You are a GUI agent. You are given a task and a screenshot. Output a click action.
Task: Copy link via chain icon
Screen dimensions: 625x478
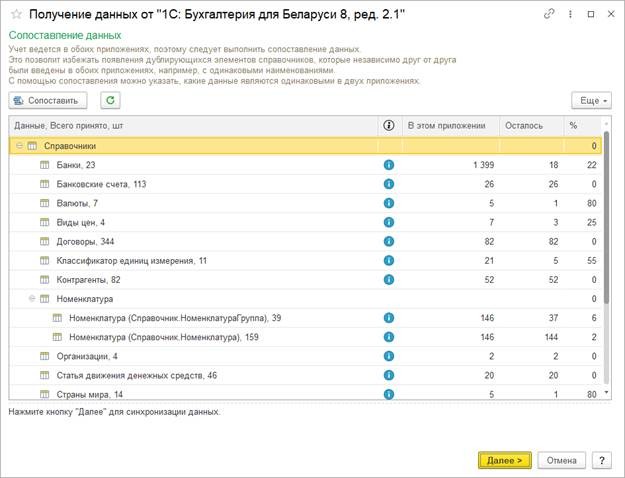coord(549,14)
